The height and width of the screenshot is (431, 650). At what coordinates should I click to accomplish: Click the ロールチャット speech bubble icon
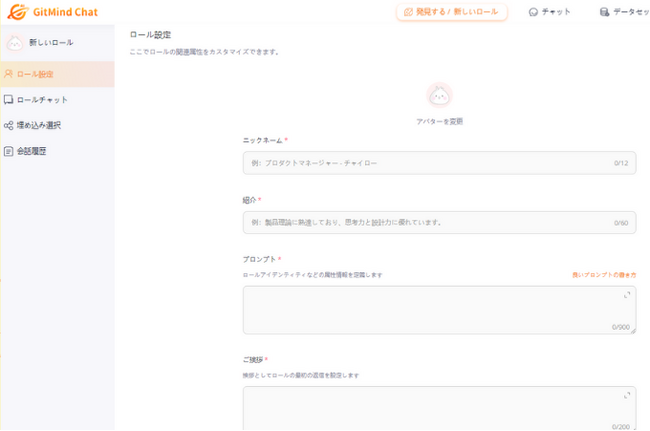coord(8,99)
